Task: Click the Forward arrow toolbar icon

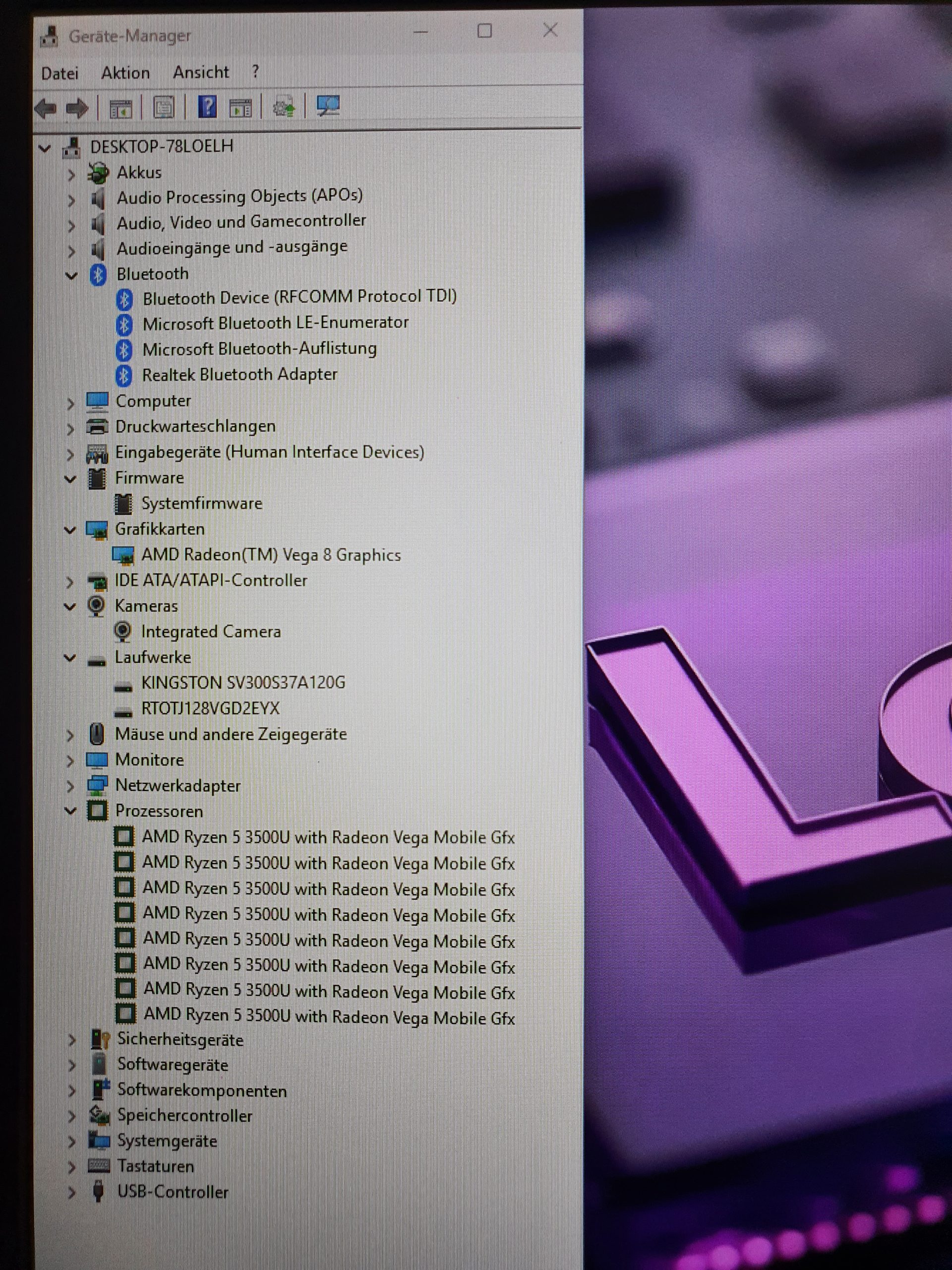Action: point(77,108)
